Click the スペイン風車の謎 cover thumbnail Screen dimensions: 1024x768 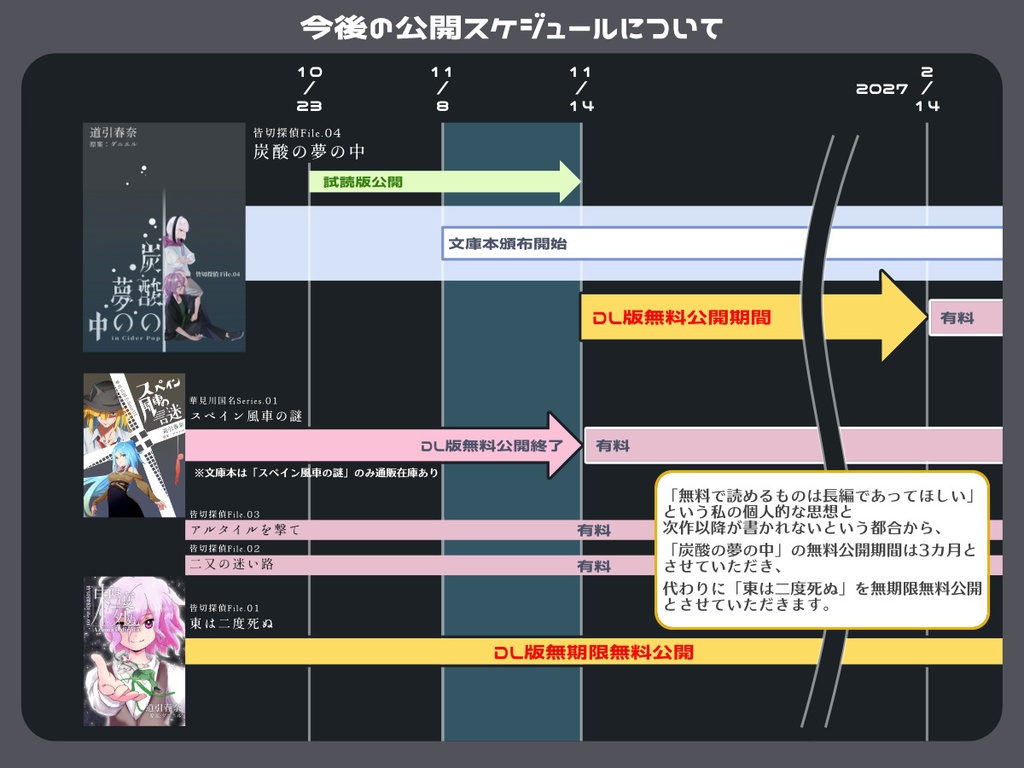tap(134, 445)
